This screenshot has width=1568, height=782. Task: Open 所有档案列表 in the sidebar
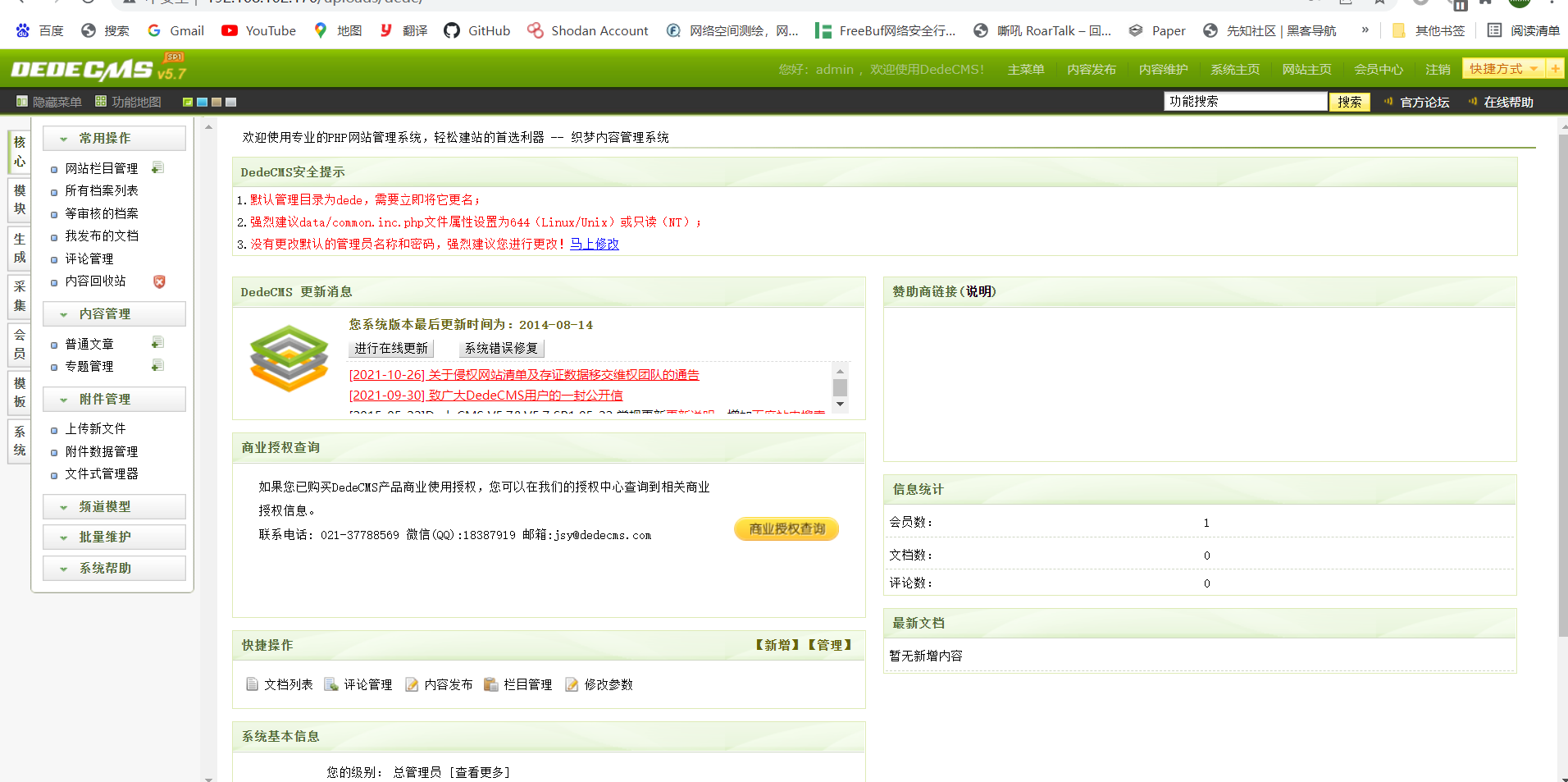[102, 190]
